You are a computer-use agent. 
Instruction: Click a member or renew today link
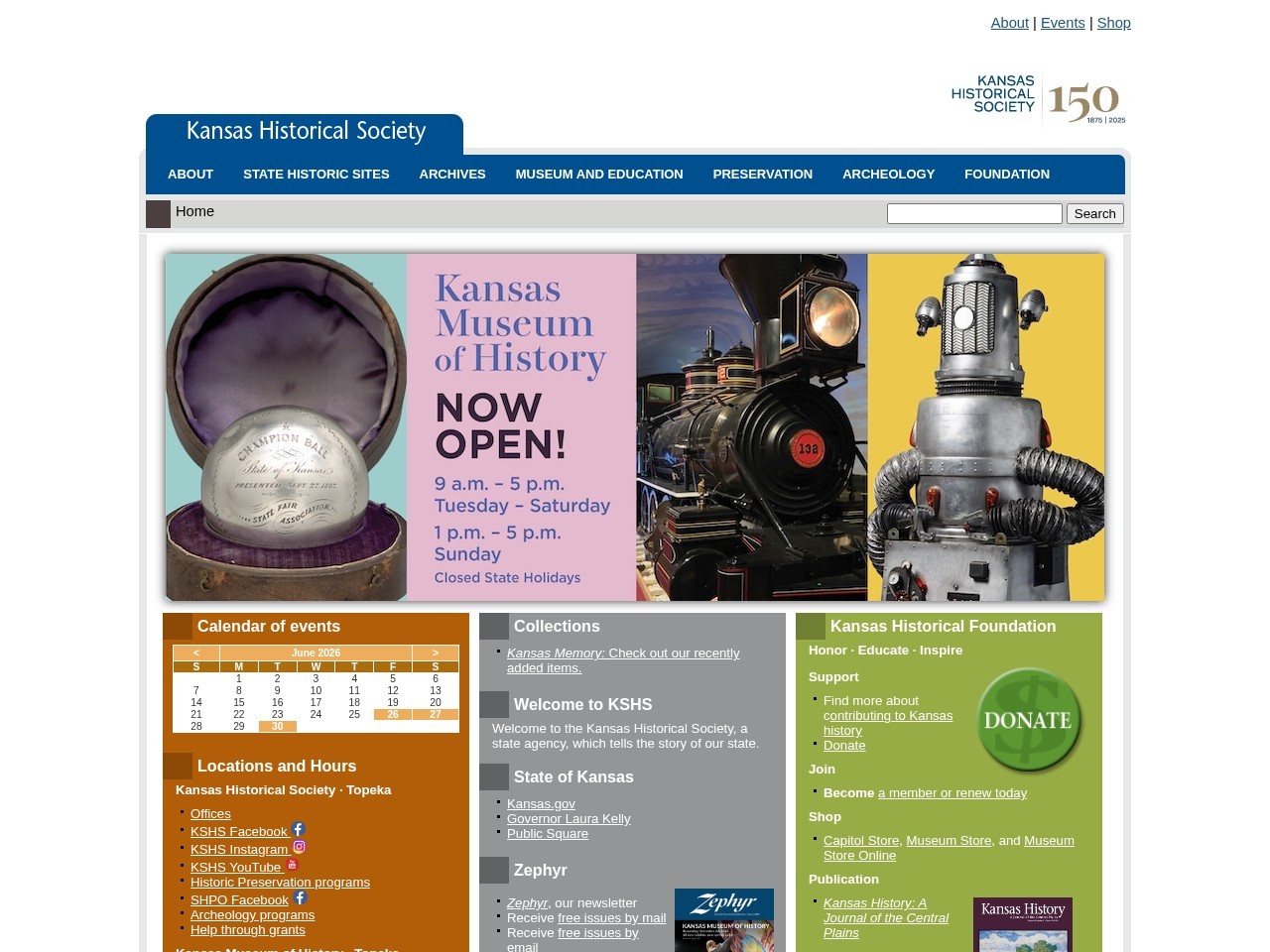coord(952,793)
